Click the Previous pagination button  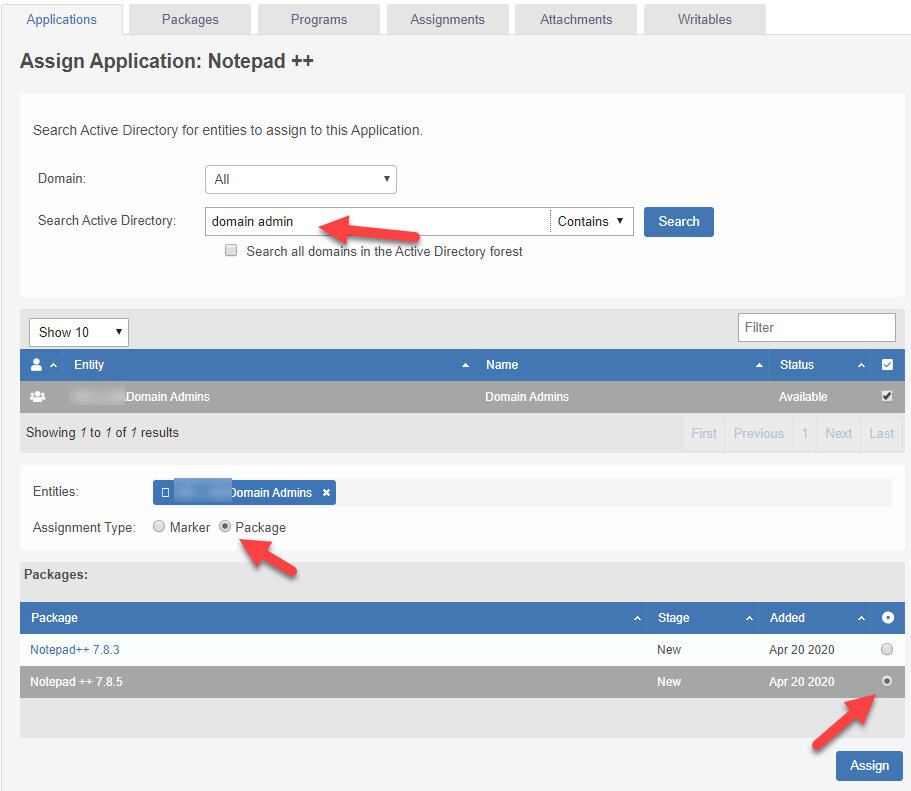(759, 434)
